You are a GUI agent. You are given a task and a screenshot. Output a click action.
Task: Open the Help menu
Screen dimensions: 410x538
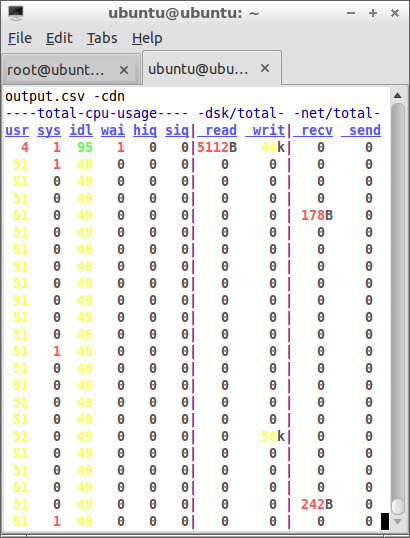click(147, 38)
